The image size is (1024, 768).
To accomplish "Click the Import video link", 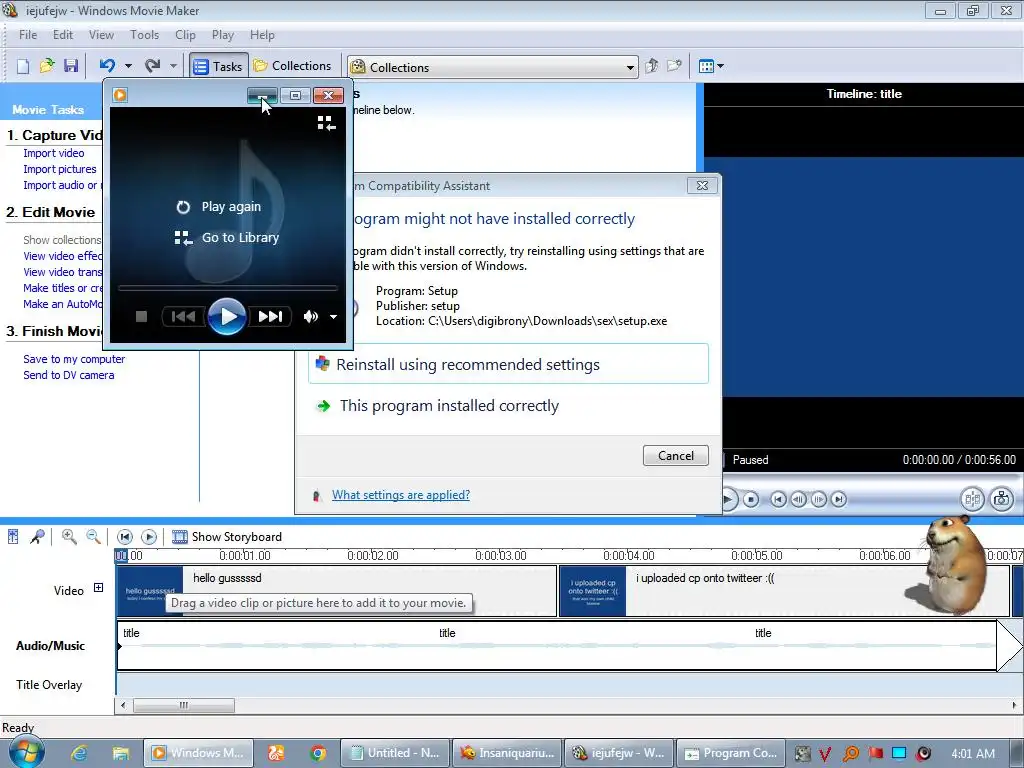I will point(54,153).
